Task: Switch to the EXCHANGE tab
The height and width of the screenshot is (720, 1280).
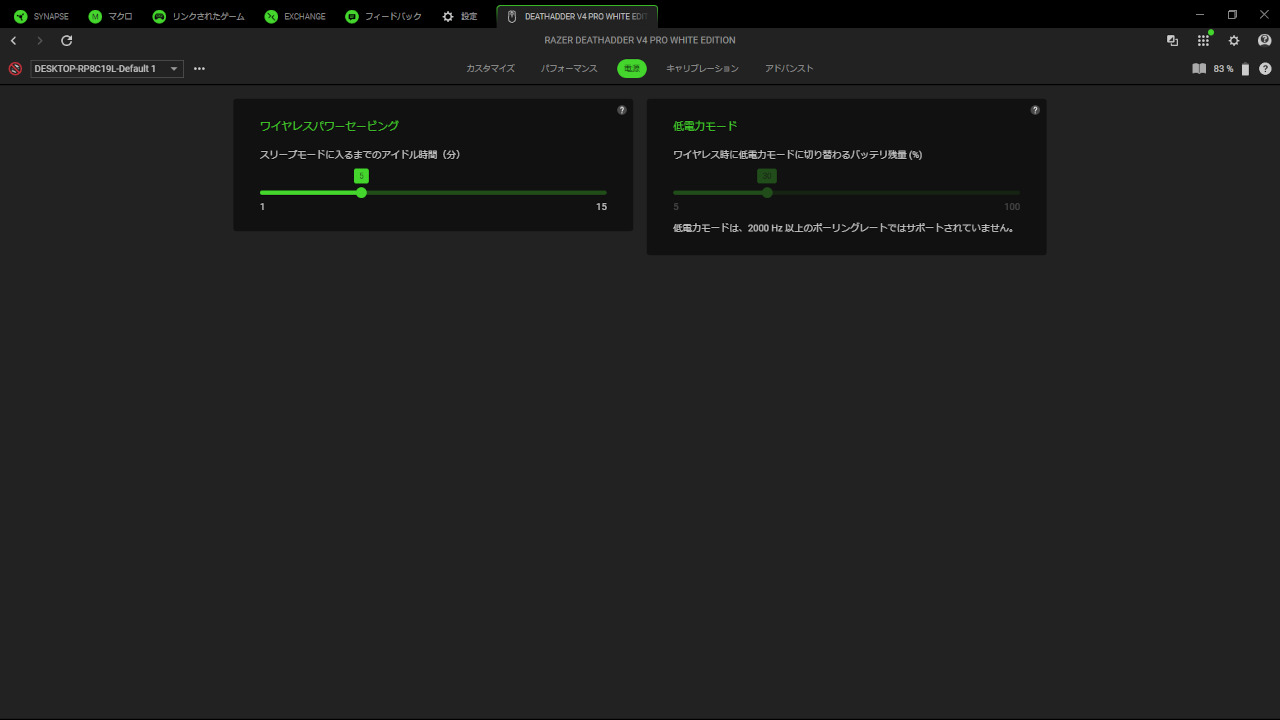Action: point(295,16)
